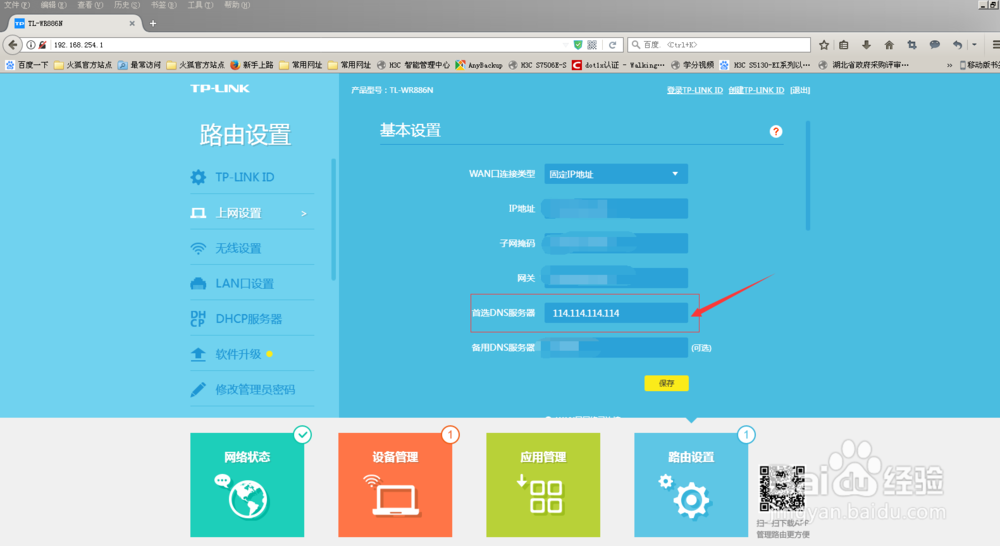
Task: Open the 查看 menu
Action: pyautogui.click(x=90, y=4)
